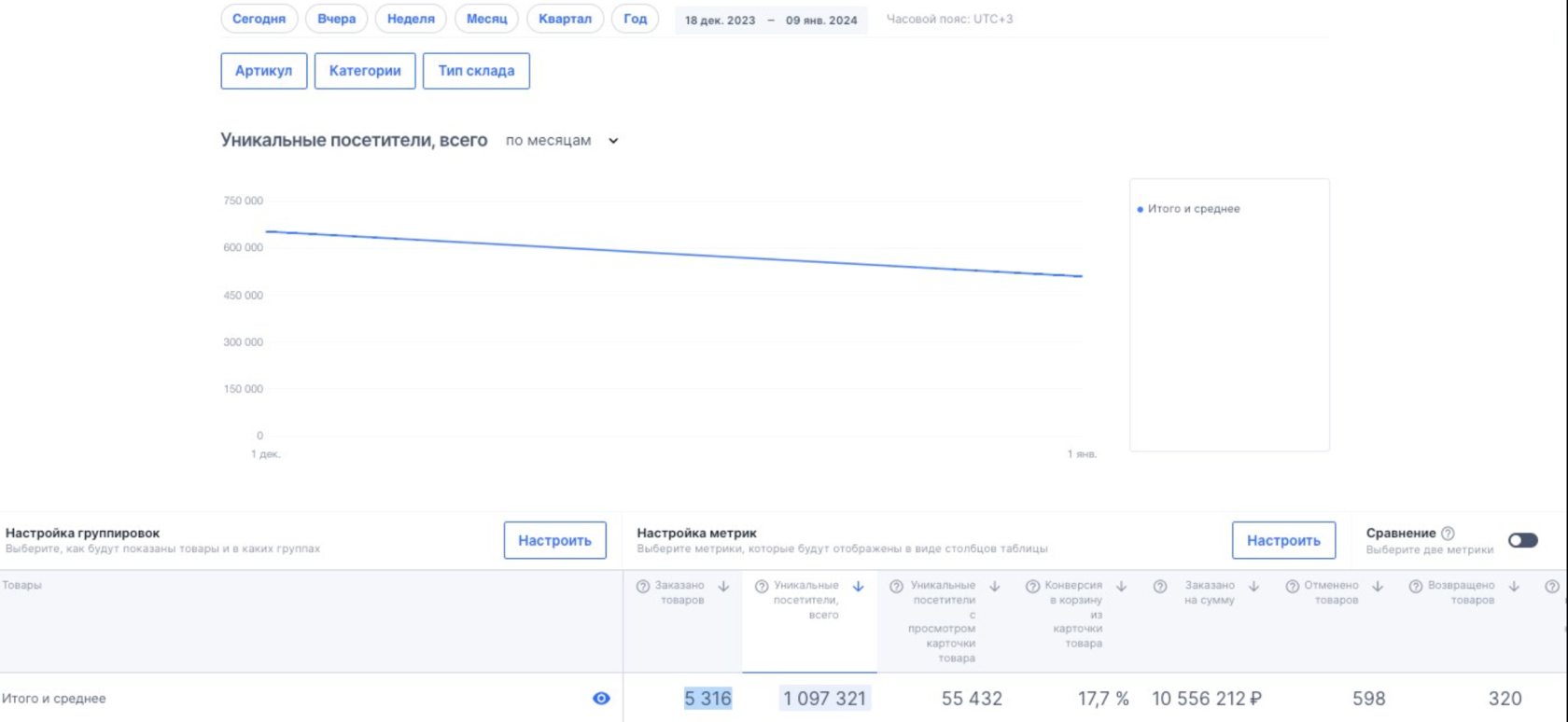Select the Неделя period tab
Viewport: 1568px width, 722px height.
click(411, 19)
